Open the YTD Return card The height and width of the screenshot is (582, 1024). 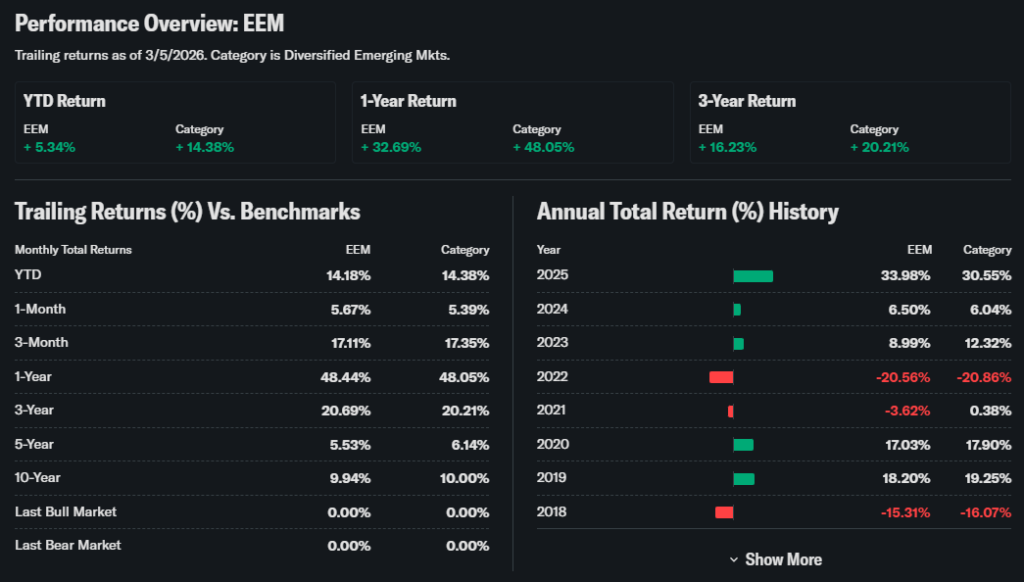[175, 122]
